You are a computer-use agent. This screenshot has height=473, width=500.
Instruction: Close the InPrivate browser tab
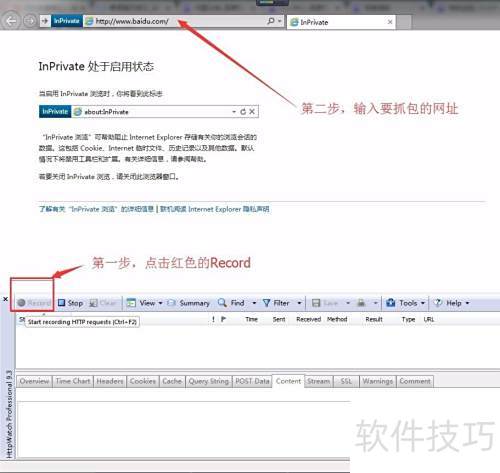click(x=390, y=22)
